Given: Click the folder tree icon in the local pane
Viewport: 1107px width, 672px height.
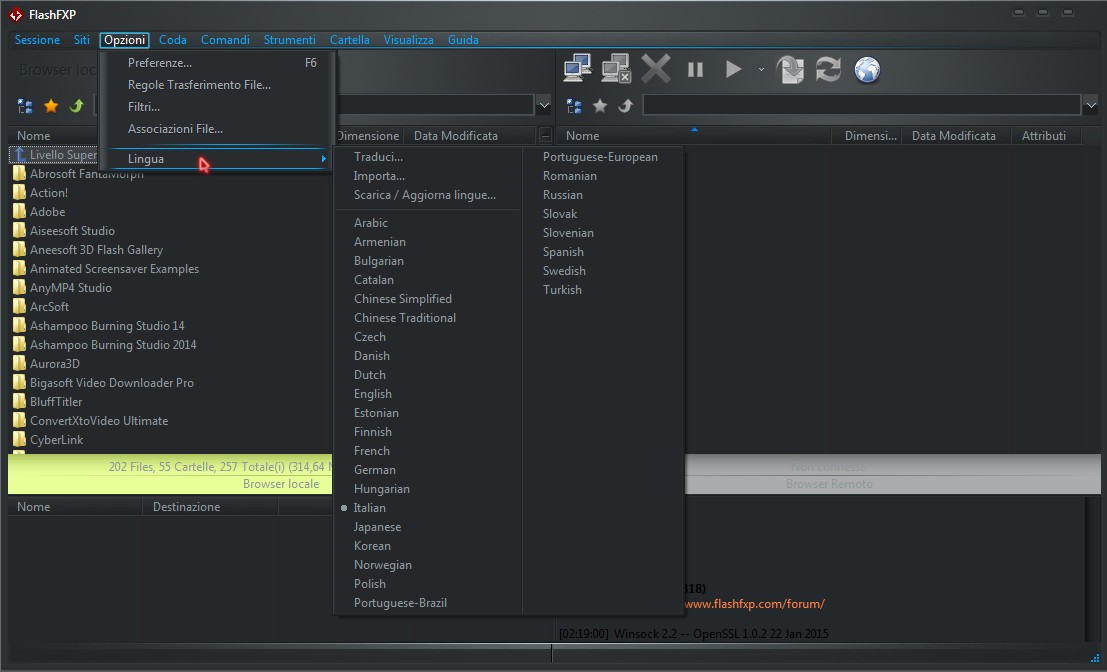Looking at the screenshot, I should (25, 106).
